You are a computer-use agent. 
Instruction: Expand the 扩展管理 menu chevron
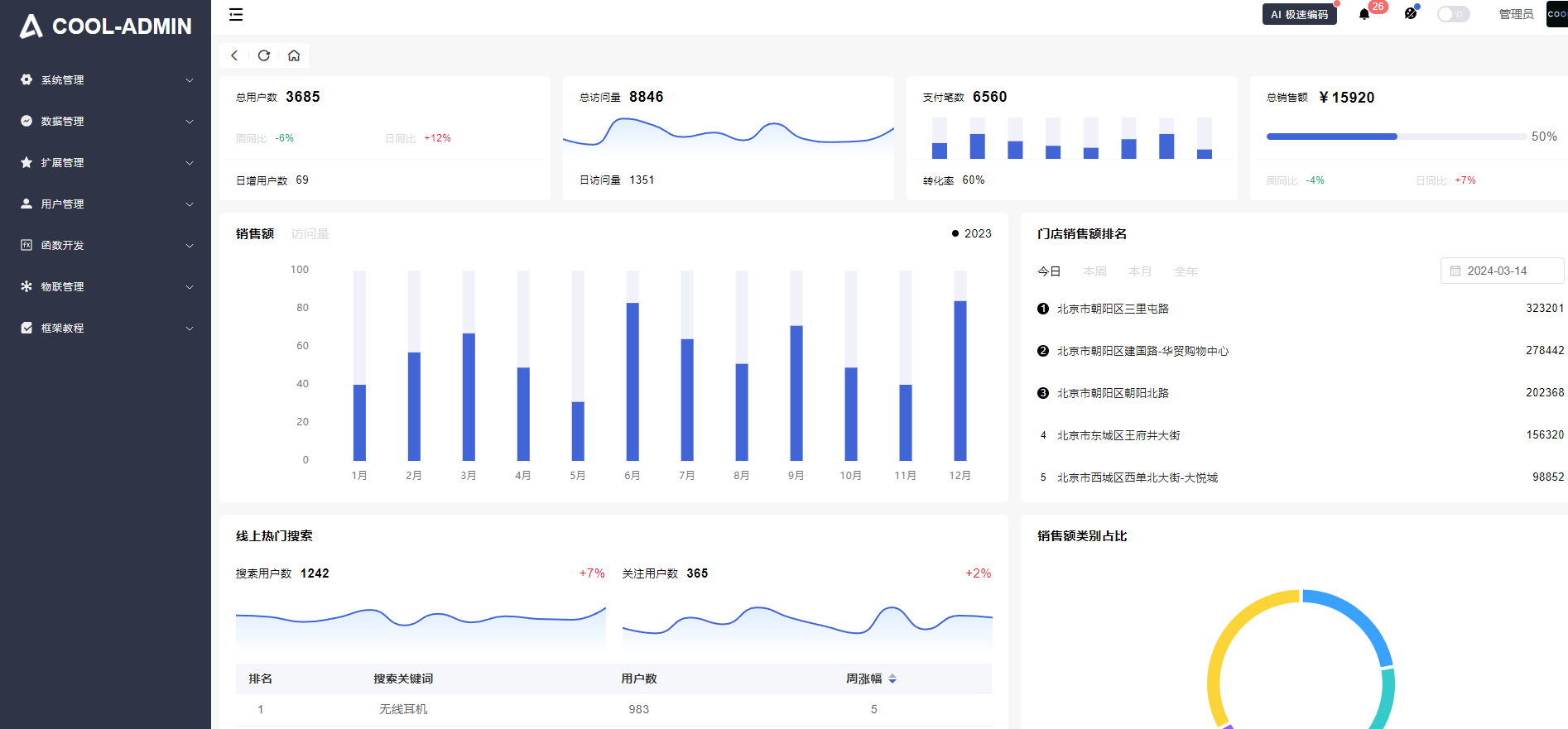tap(190, 163)
